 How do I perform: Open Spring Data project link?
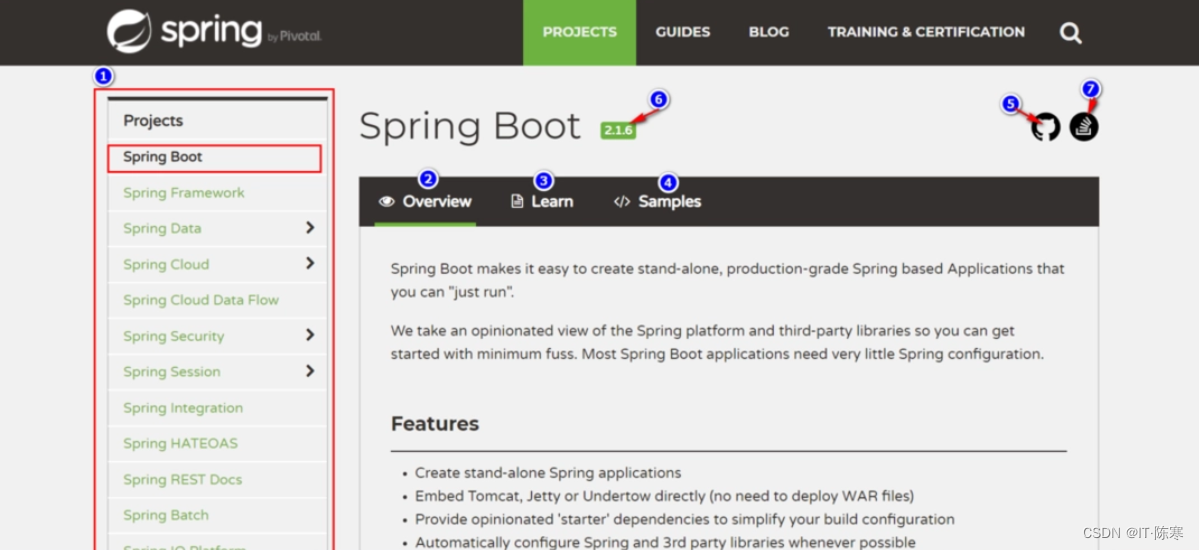[x=162, y=229]
